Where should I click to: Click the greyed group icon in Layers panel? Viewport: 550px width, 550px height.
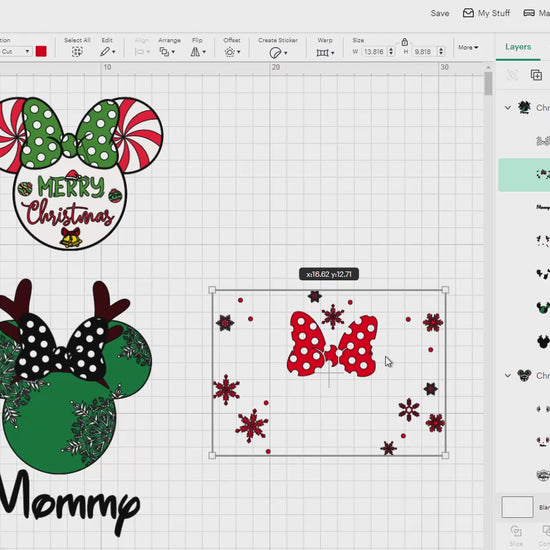pyautogui.click(x=512, y=75)
